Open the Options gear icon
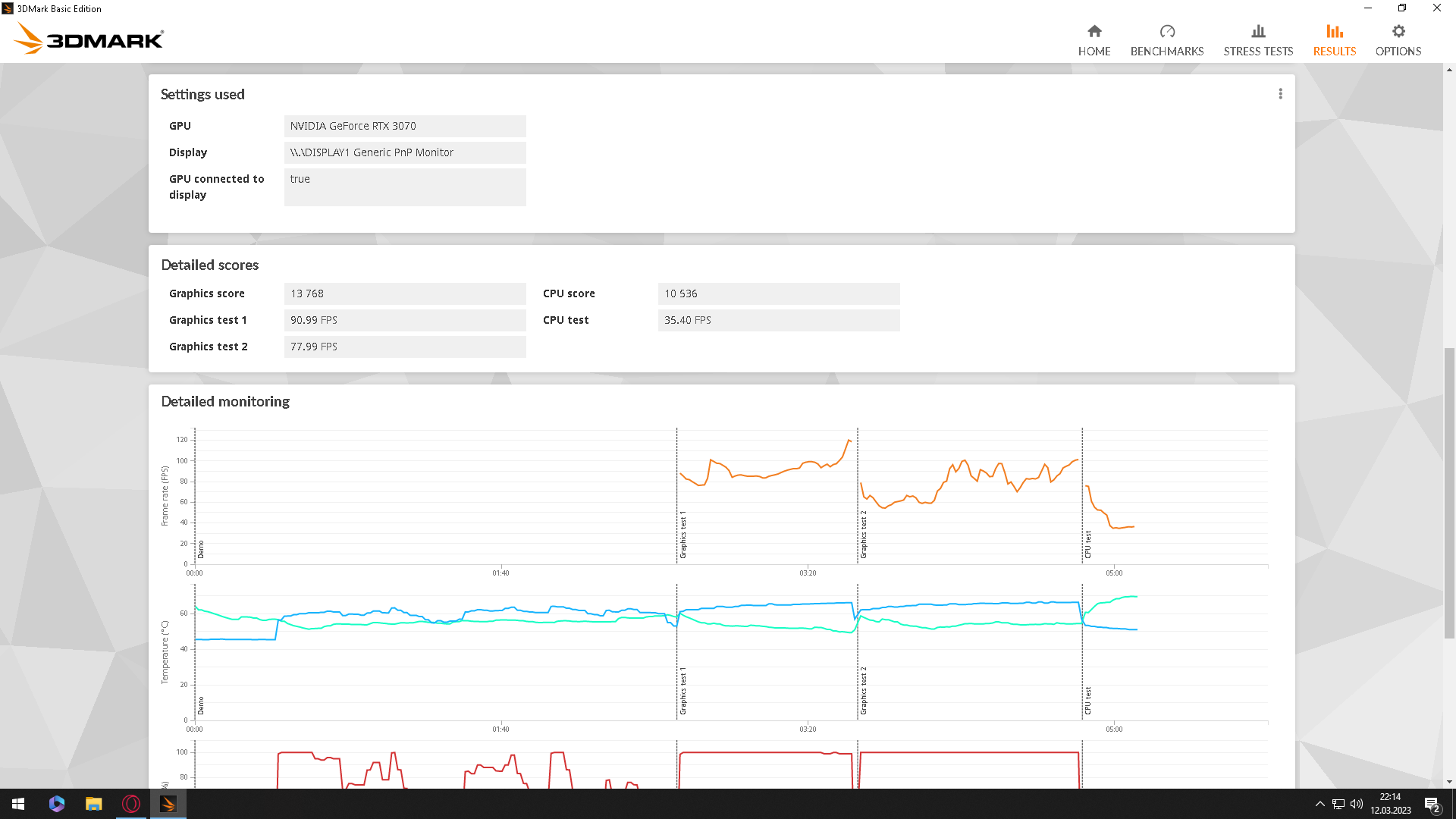Viewport: 1456px width, 819px height. click(1398, 31)
